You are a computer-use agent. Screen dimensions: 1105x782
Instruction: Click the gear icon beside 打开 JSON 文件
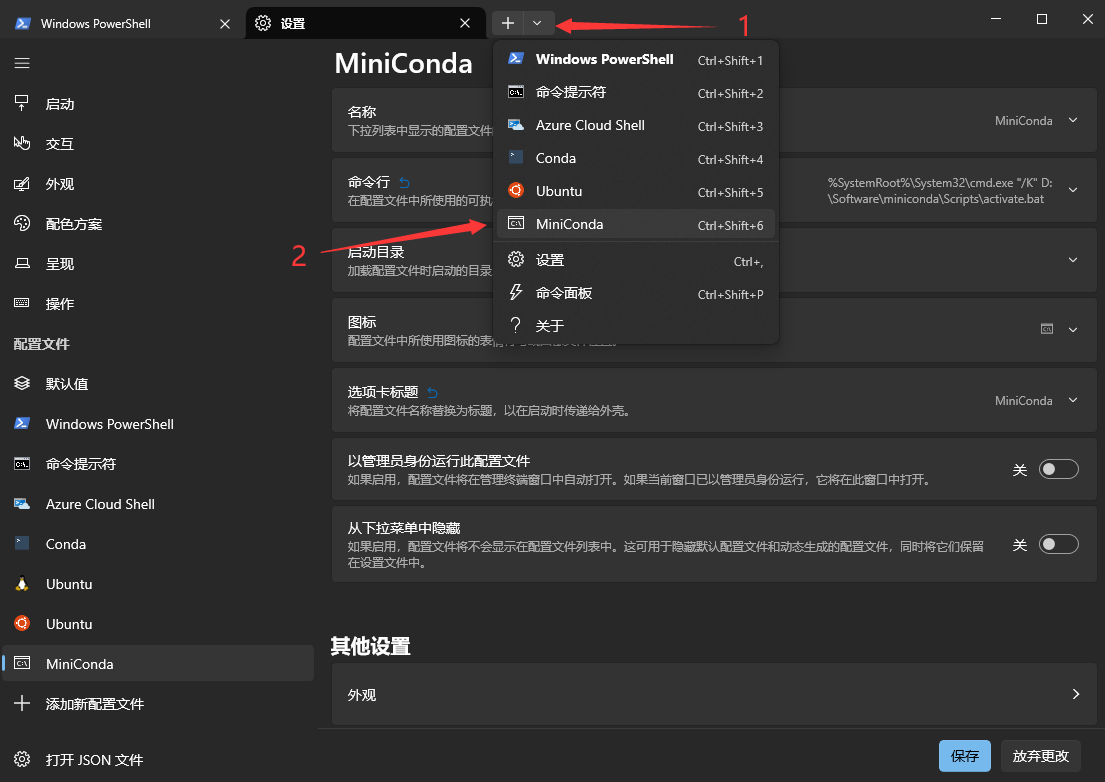(x=22, y=759)
